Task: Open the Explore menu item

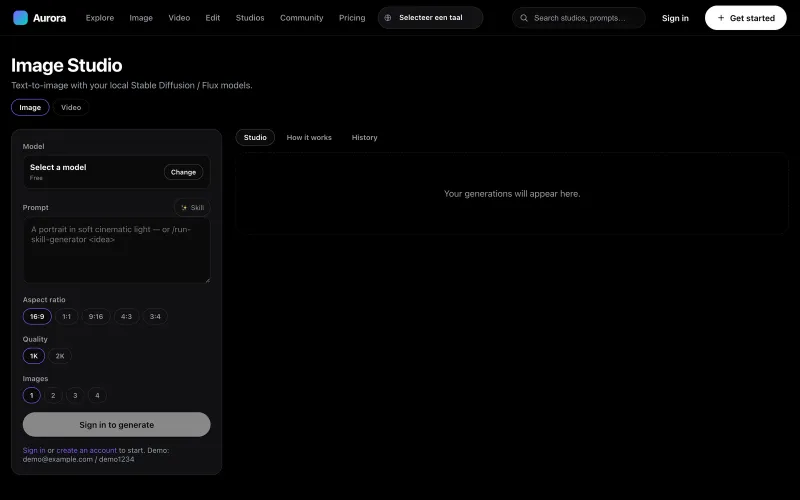Action: (x=100, y=18)
